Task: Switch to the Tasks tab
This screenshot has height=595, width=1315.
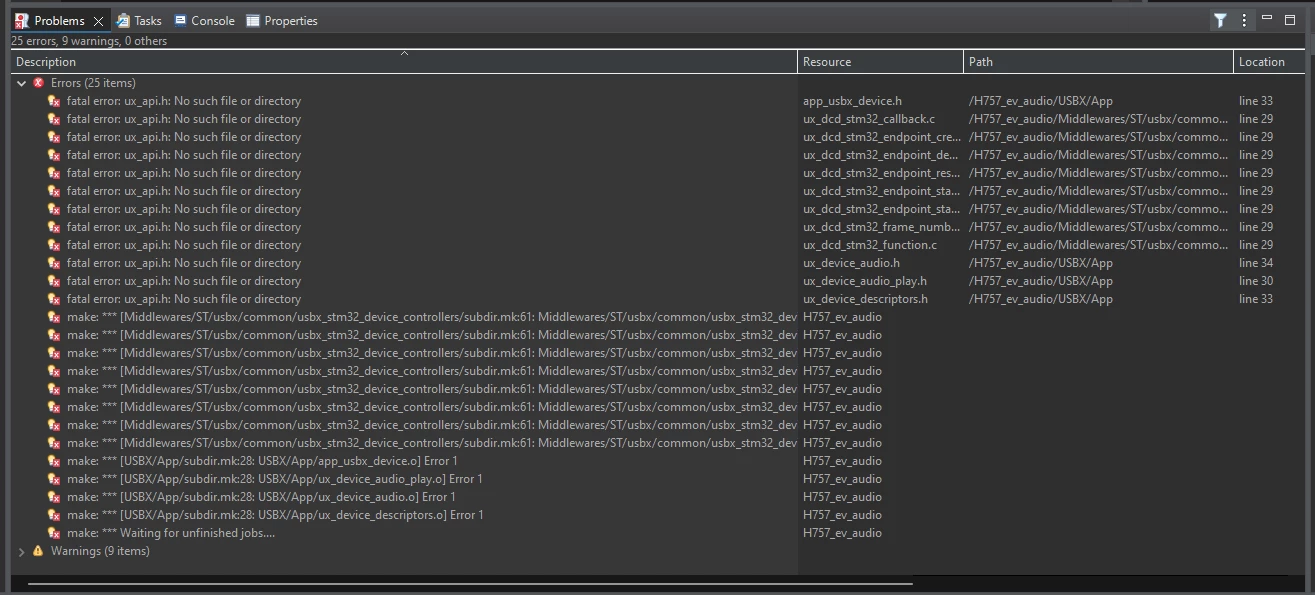Action: 138,20
